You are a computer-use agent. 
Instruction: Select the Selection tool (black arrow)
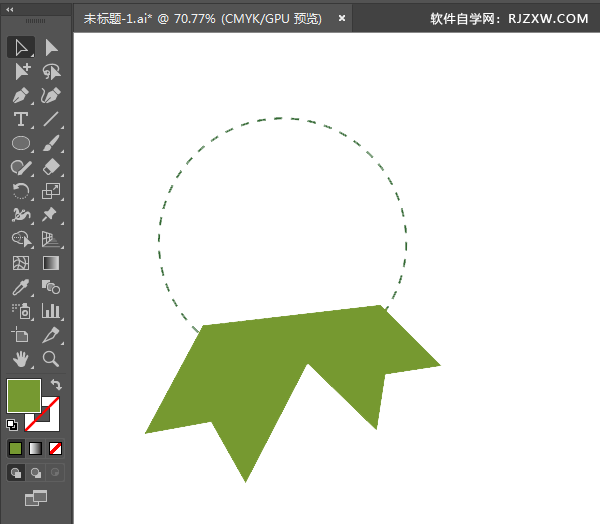(x=21, y=47)
